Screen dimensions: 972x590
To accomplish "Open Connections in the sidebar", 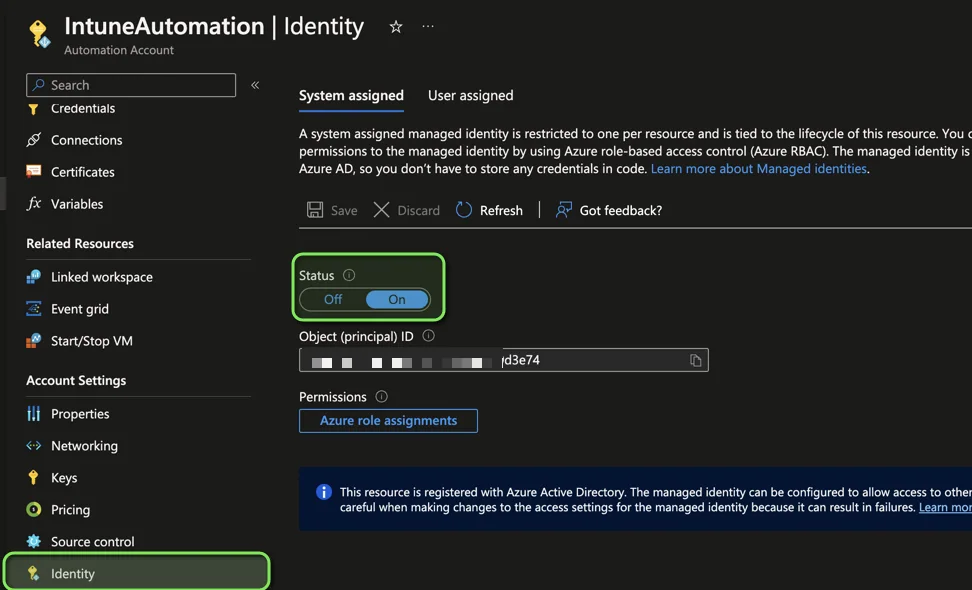I will [86, 140].
